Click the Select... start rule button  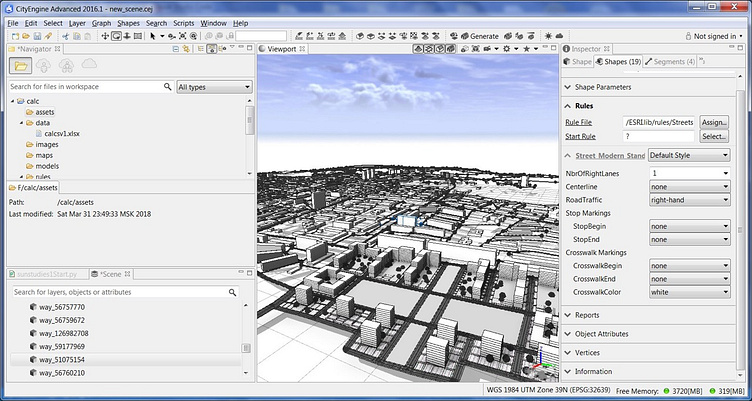coord(714,136)
